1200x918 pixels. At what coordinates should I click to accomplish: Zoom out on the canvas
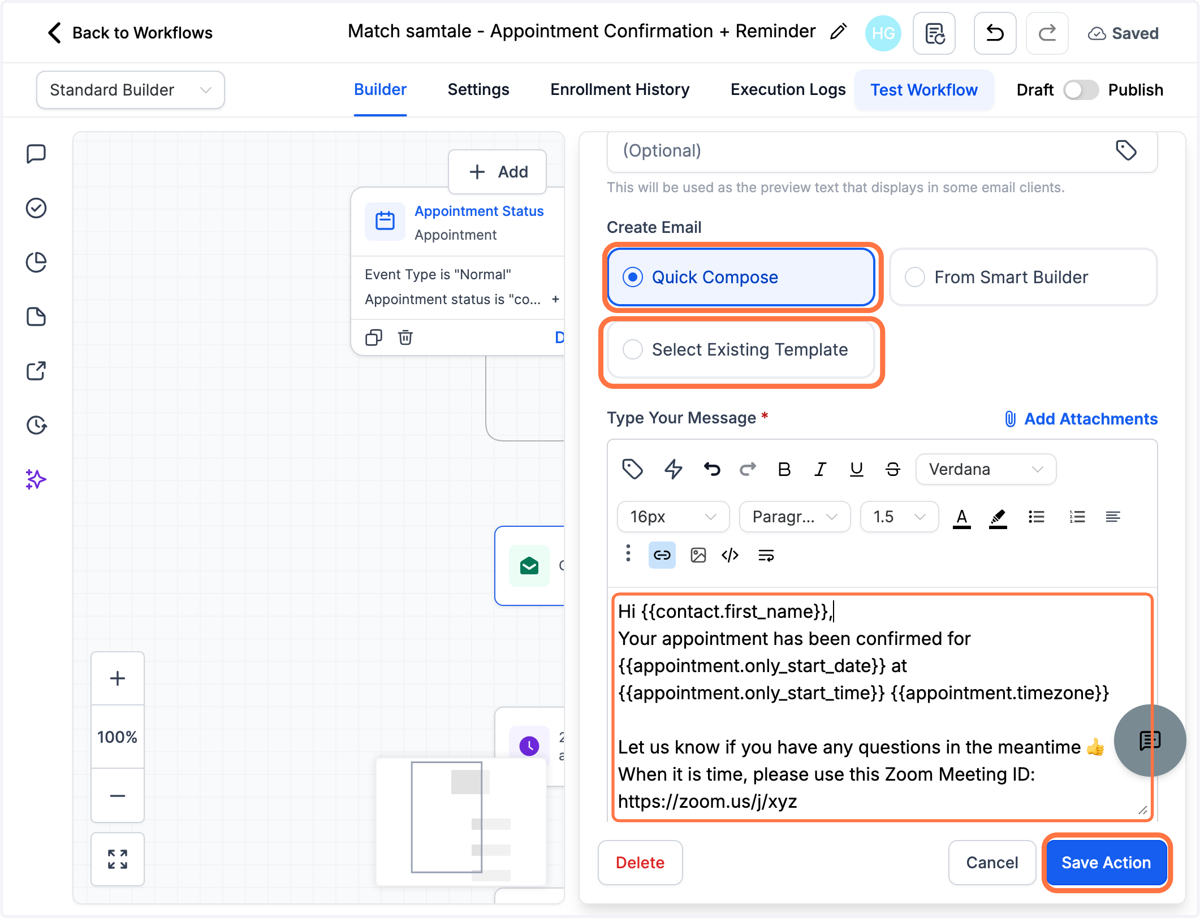click(x=117, y=796)
